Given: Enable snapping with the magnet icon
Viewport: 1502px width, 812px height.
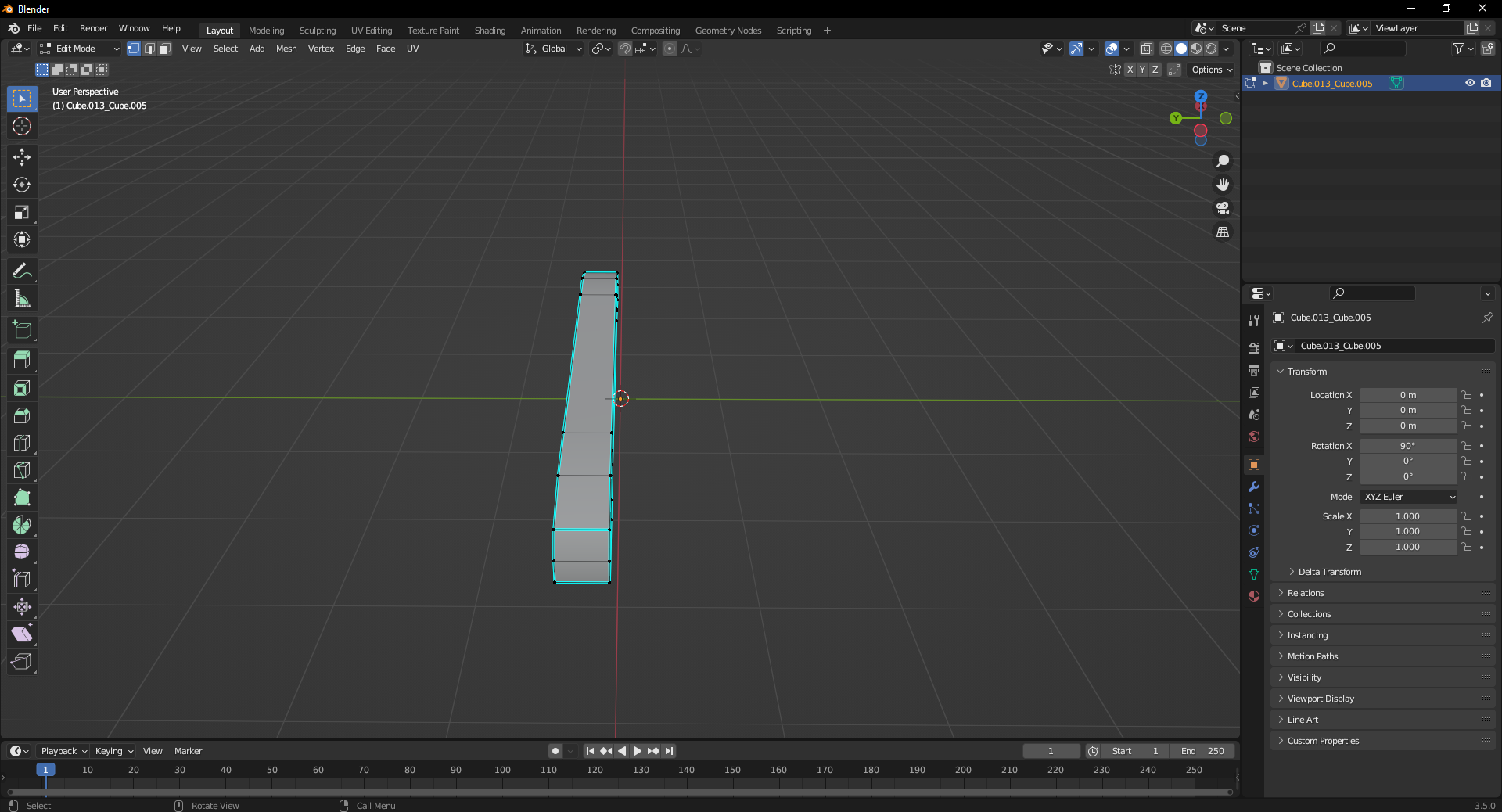Looking at the screenshot, I should 625,49.
